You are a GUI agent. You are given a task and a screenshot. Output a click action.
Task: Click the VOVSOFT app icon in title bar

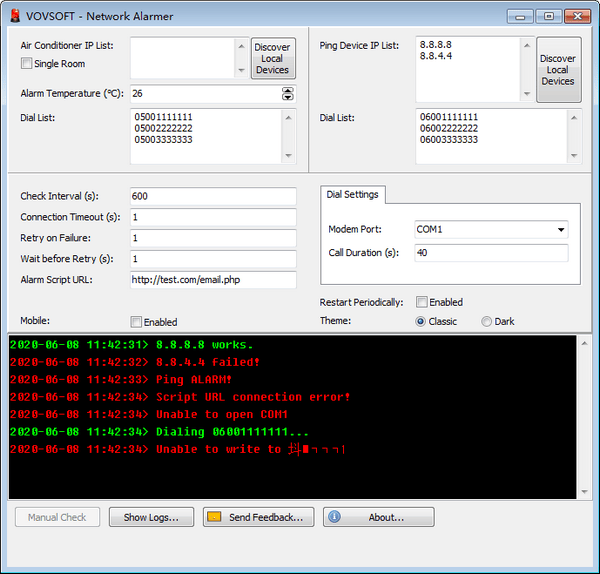point(15,16)
